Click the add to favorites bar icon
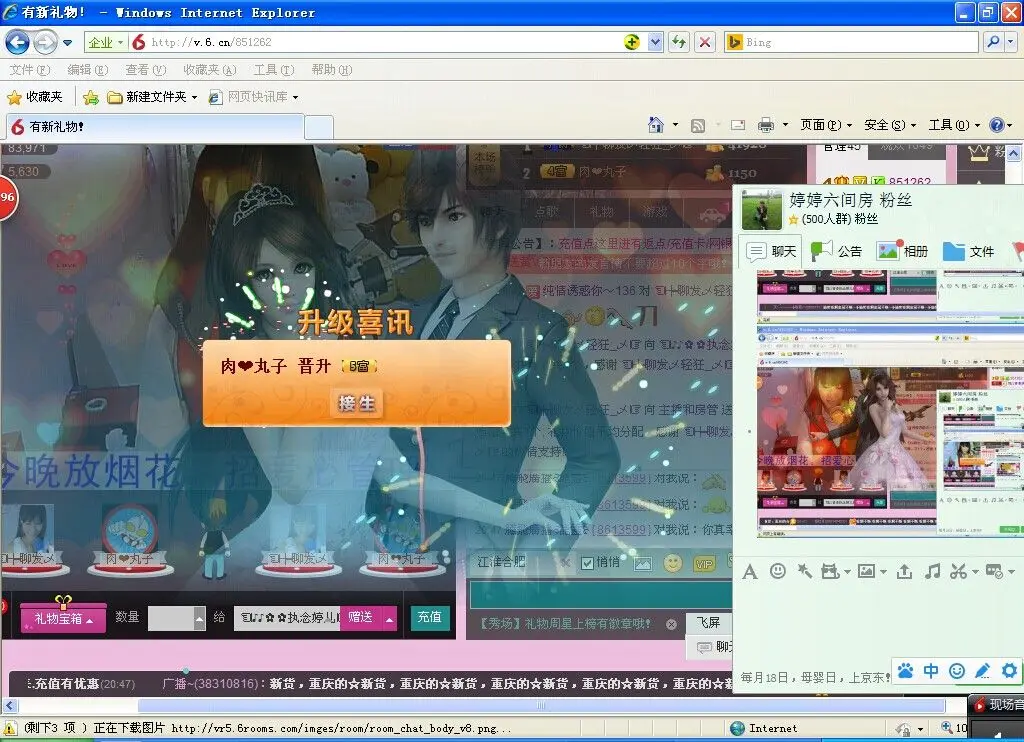Image resolution: width=1024 pixels, height=742 pixels. click(x=91, y=97)
